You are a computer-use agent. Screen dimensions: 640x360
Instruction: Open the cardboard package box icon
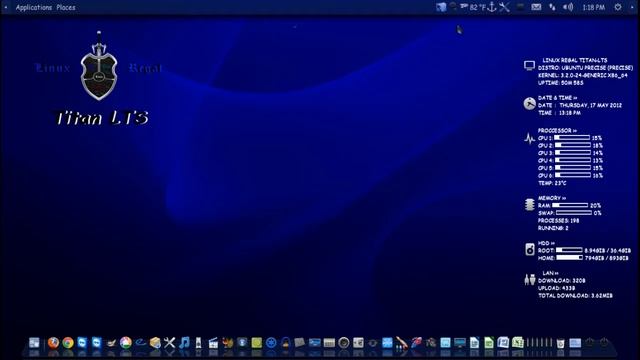click(x=155, y=342)
